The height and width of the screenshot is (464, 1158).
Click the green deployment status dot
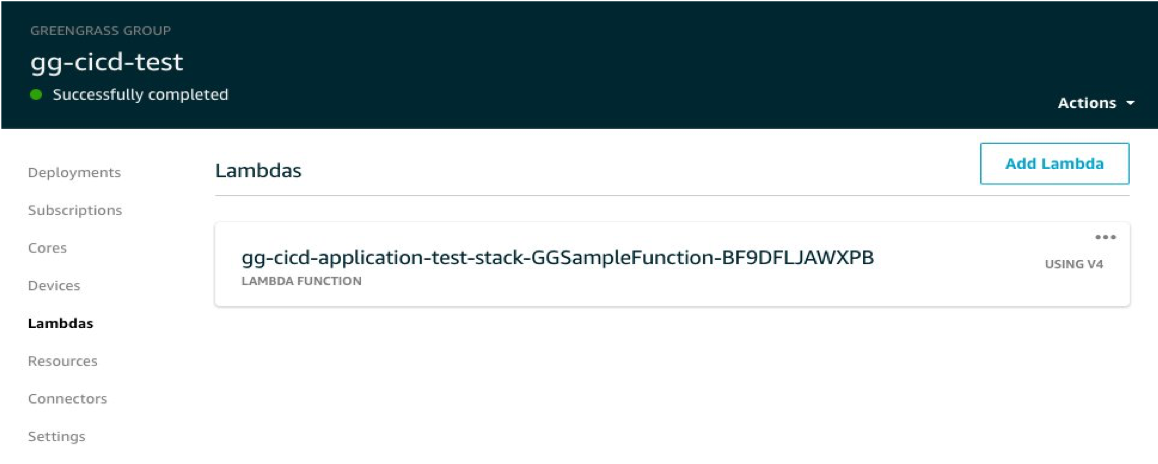point(37,96)
